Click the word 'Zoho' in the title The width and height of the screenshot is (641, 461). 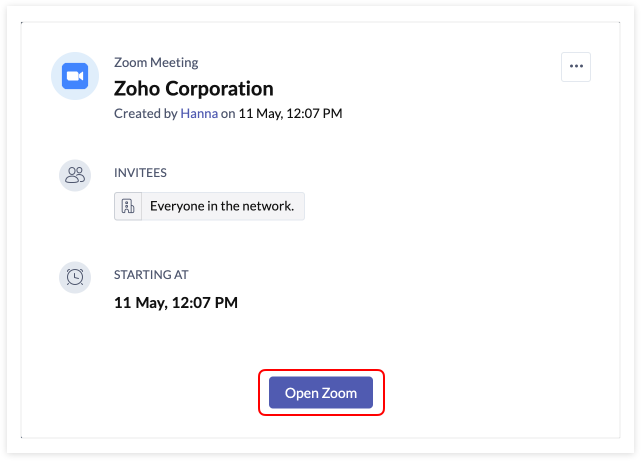[136, 89]
